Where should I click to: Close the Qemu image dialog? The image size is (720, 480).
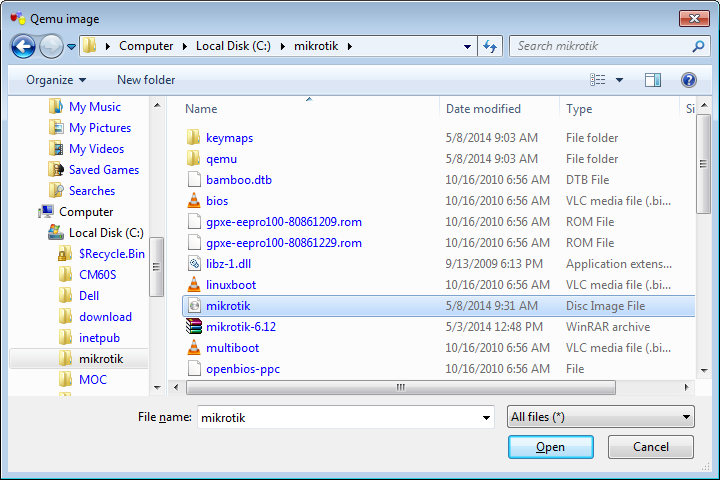(x=694, y=18)
